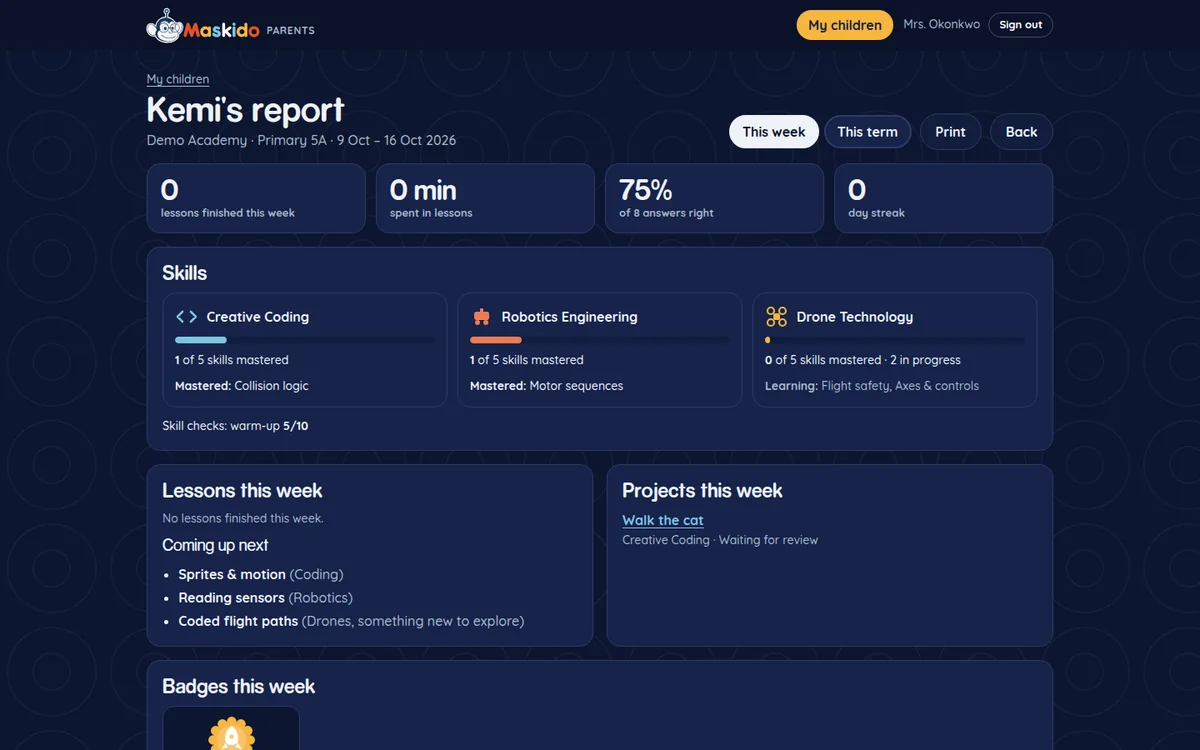Click No lessons finished this week text

(243, 518)
